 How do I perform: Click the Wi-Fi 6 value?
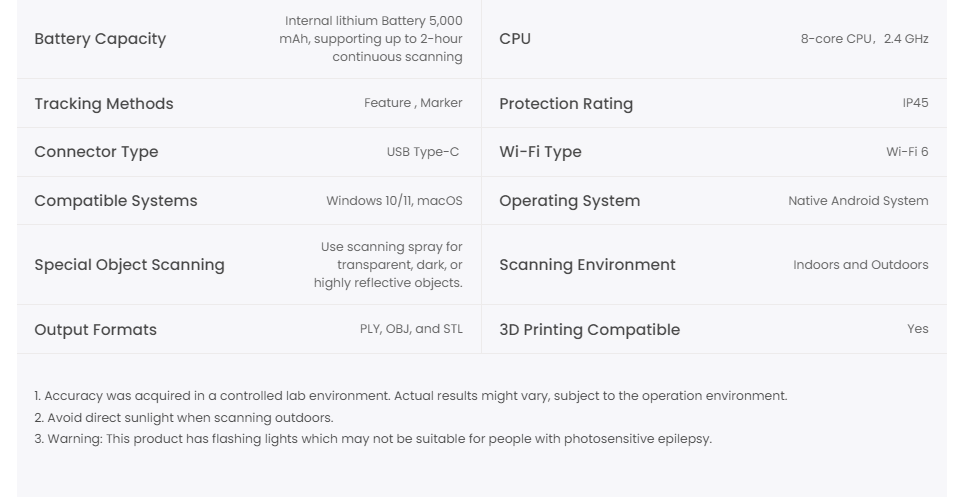point(907,152)
